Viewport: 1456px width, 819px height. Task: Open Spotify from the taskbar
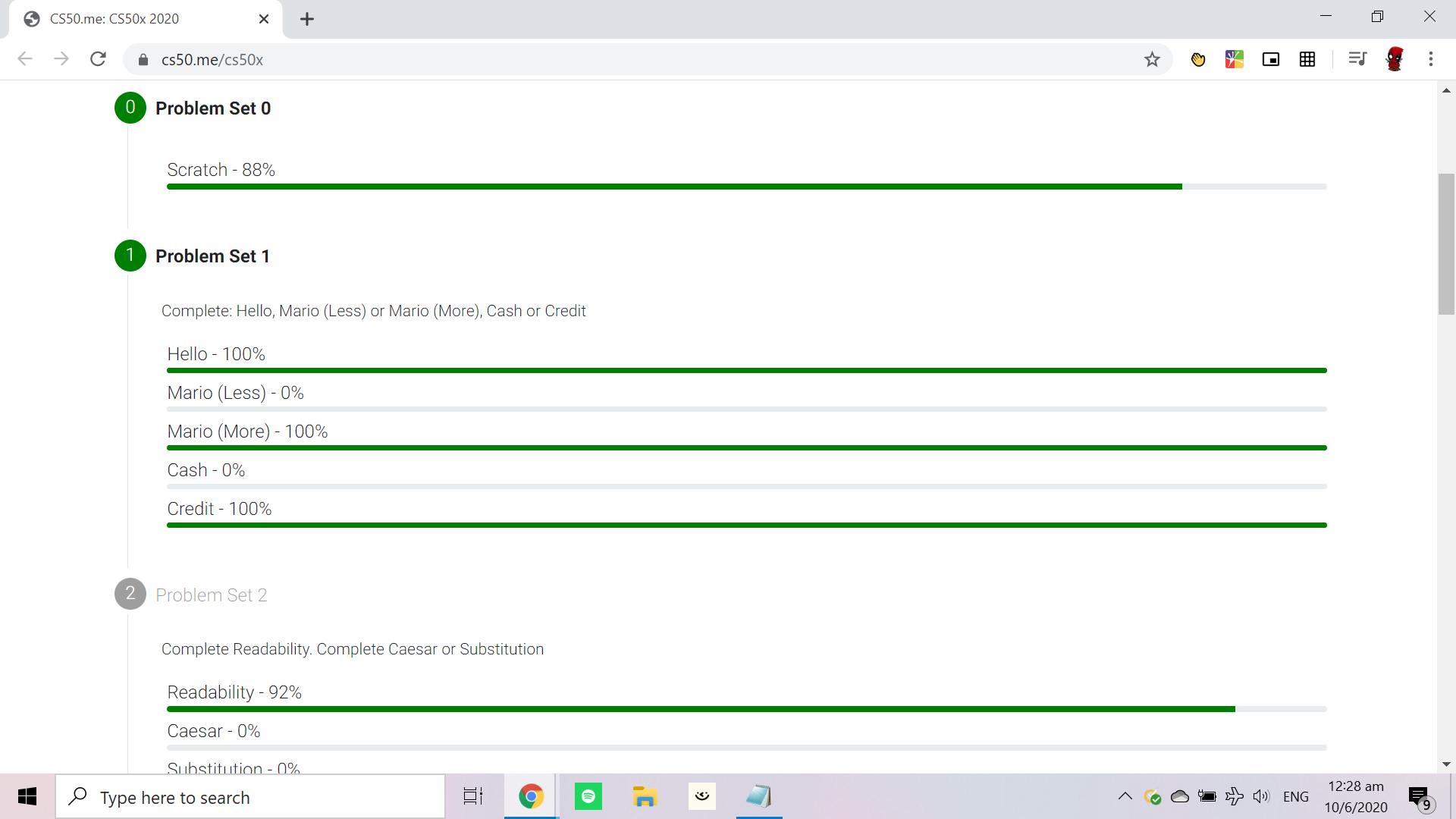coord(588,796)
